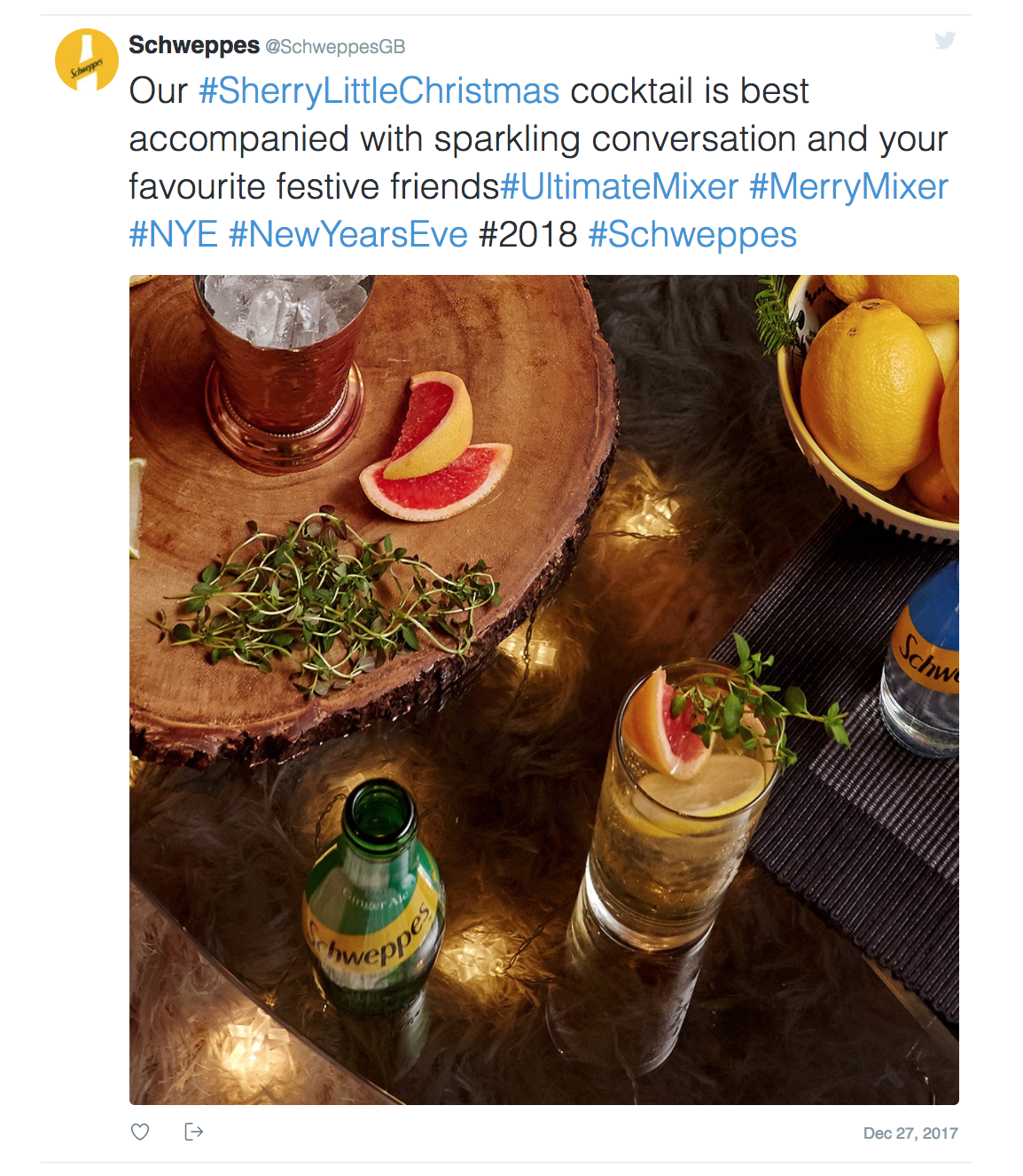Open the Schweppes yellow profile avatar

87,60
